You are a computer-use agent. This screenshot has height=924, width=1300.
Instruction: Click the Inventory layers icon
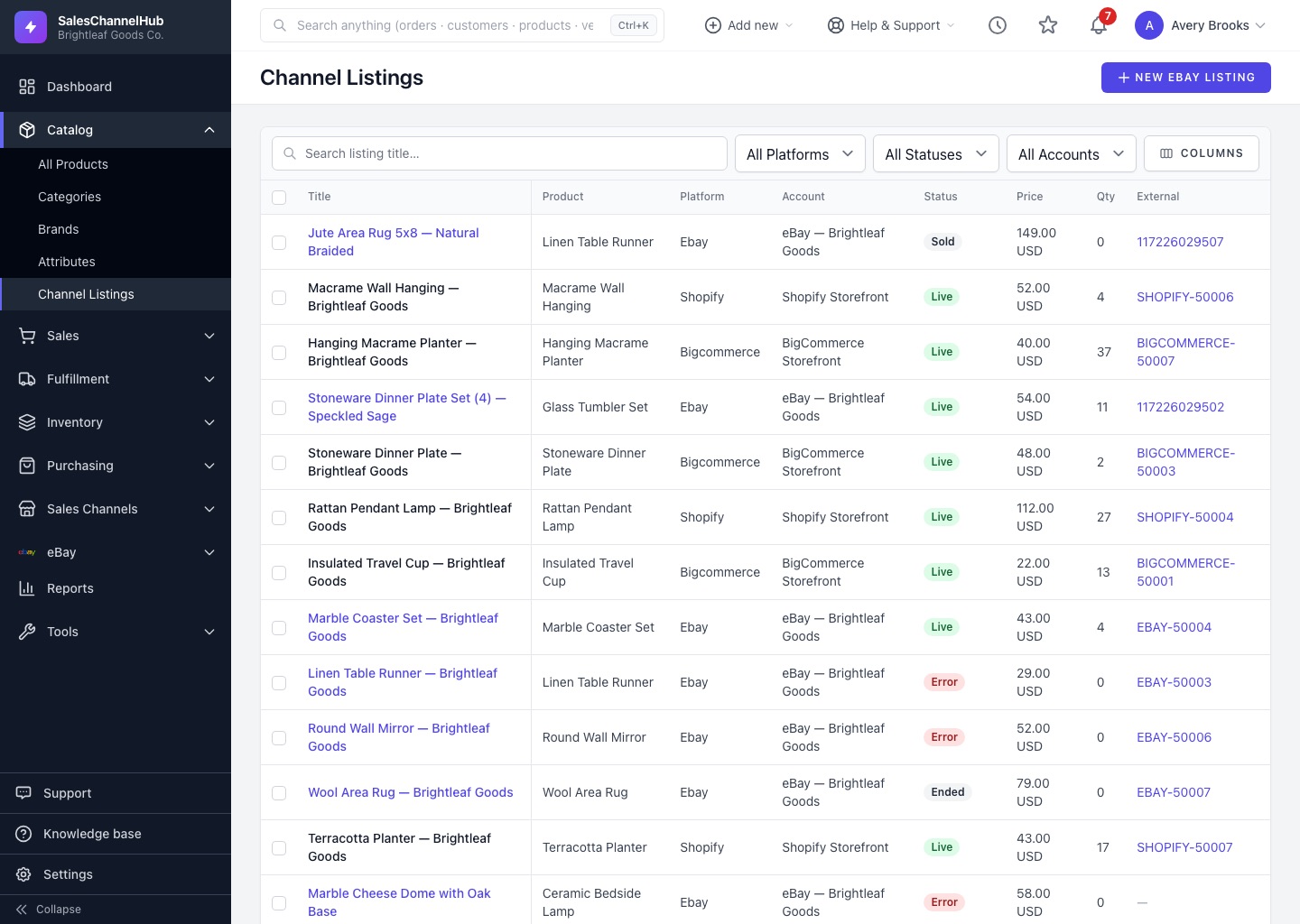[27, 422]
